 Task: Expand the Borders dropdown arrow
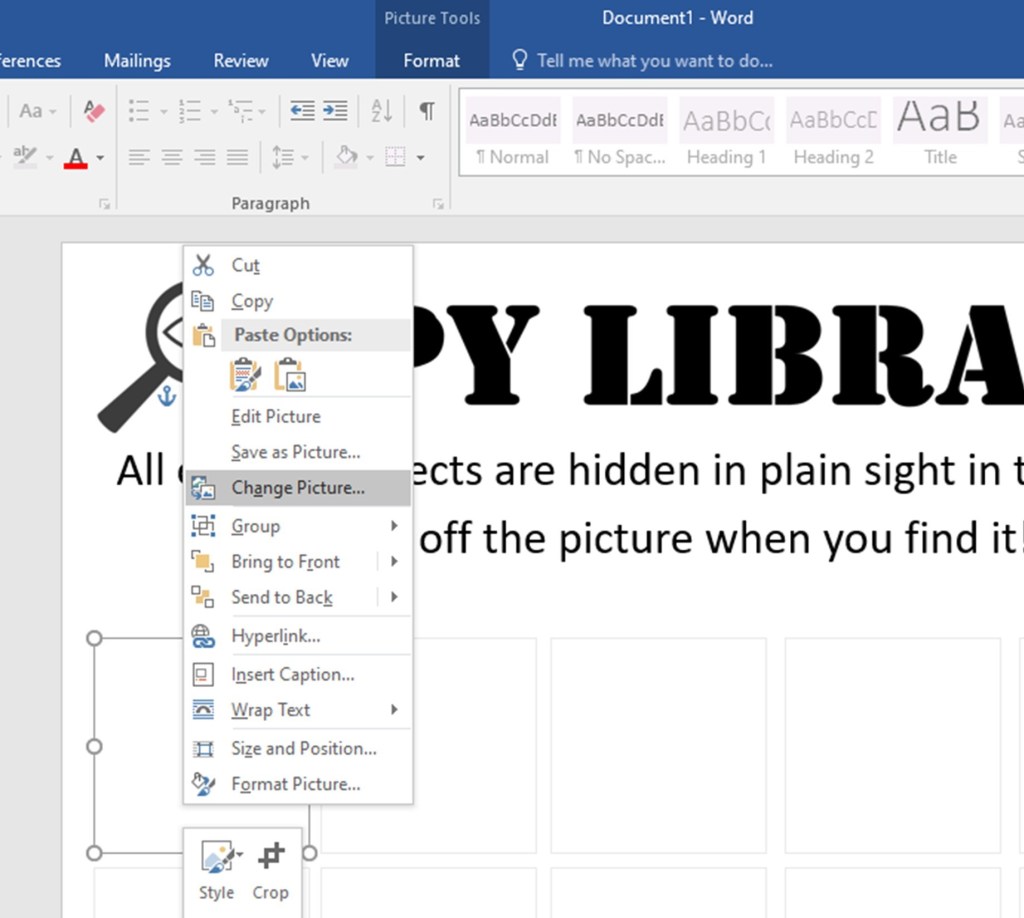(420, 158)
